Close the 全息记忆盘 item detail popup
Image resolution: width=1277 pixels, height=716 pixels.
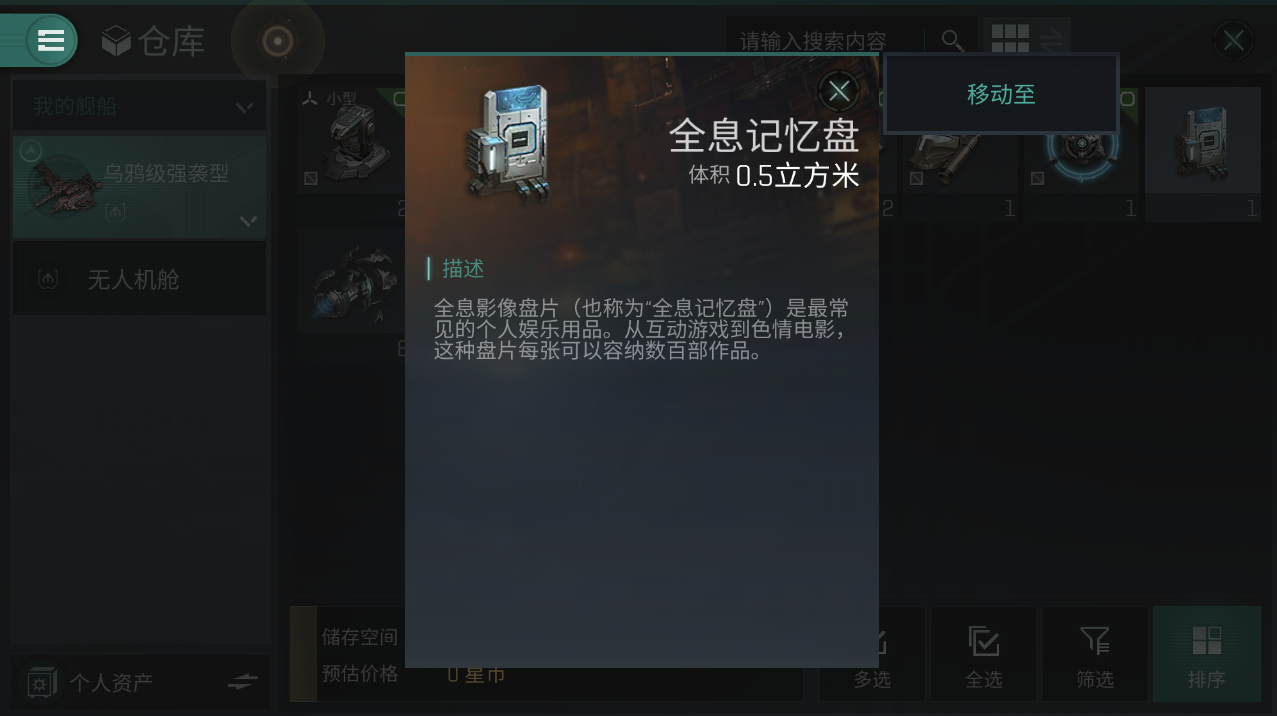[839, 91]
